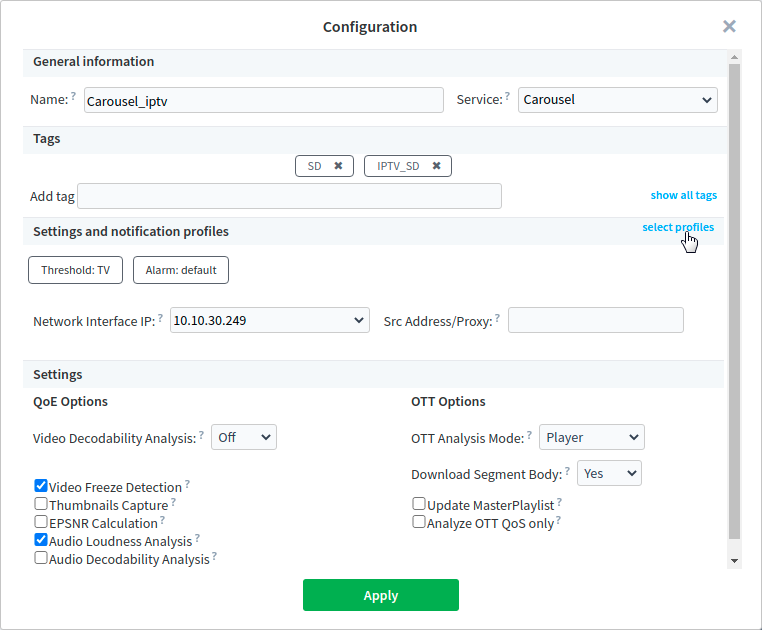Click the Name input field
The image size is (762, 630).
tap(264, 100)
